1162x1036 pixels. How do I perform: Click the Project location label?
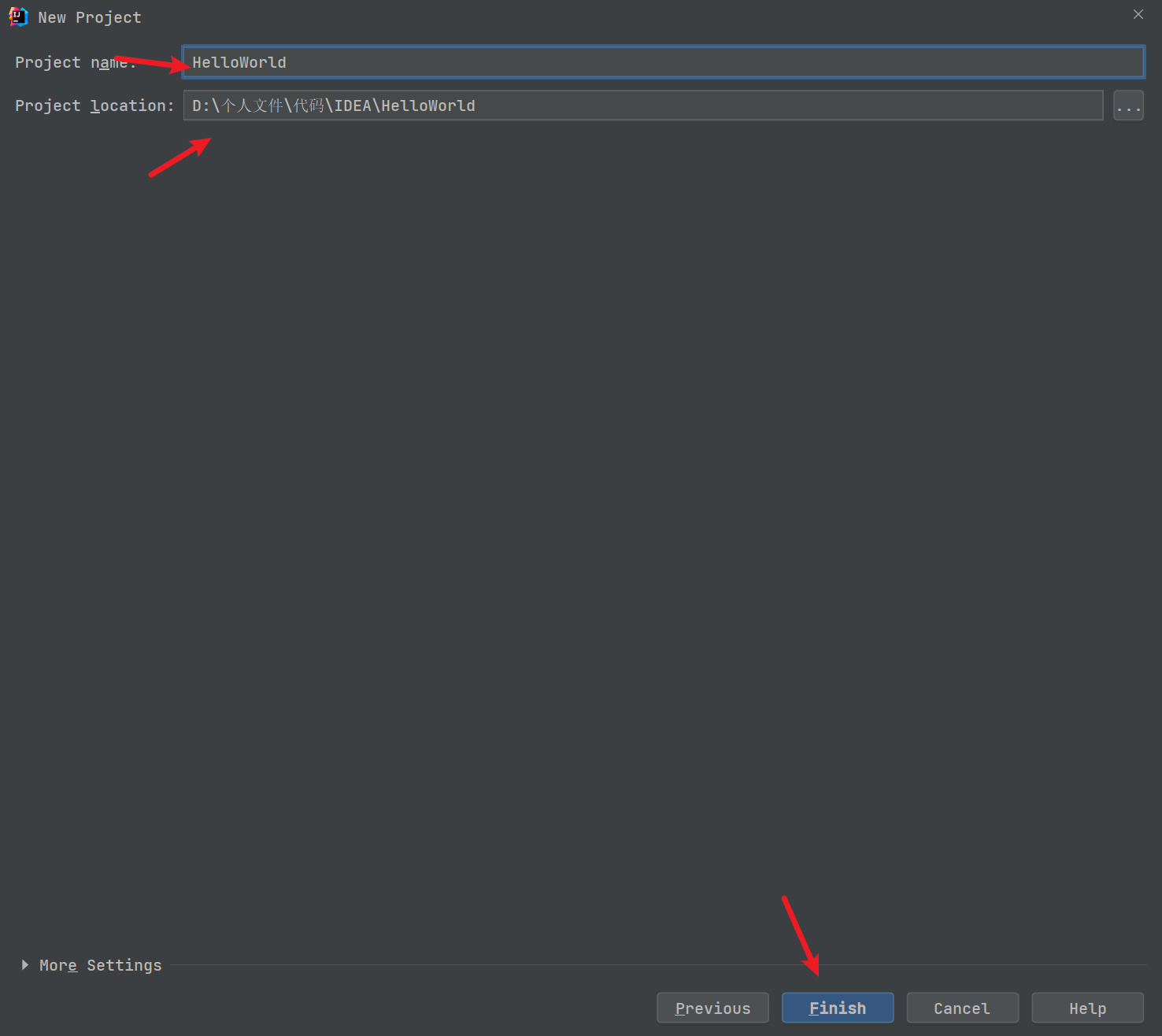tap(94, 105)
